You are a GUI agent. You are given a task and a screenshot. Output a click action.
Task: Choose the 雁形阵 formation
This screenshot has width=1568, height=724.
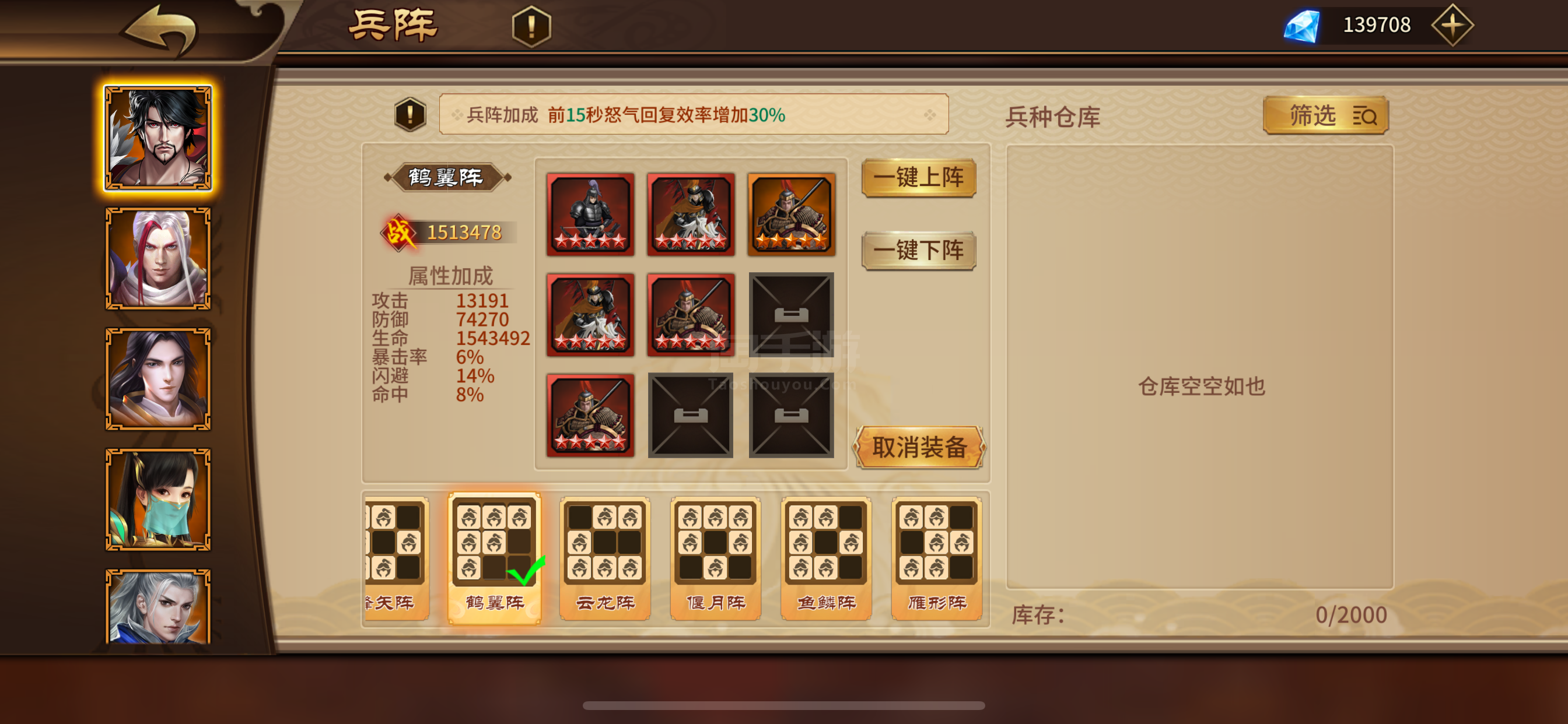[x=937, y=558]
